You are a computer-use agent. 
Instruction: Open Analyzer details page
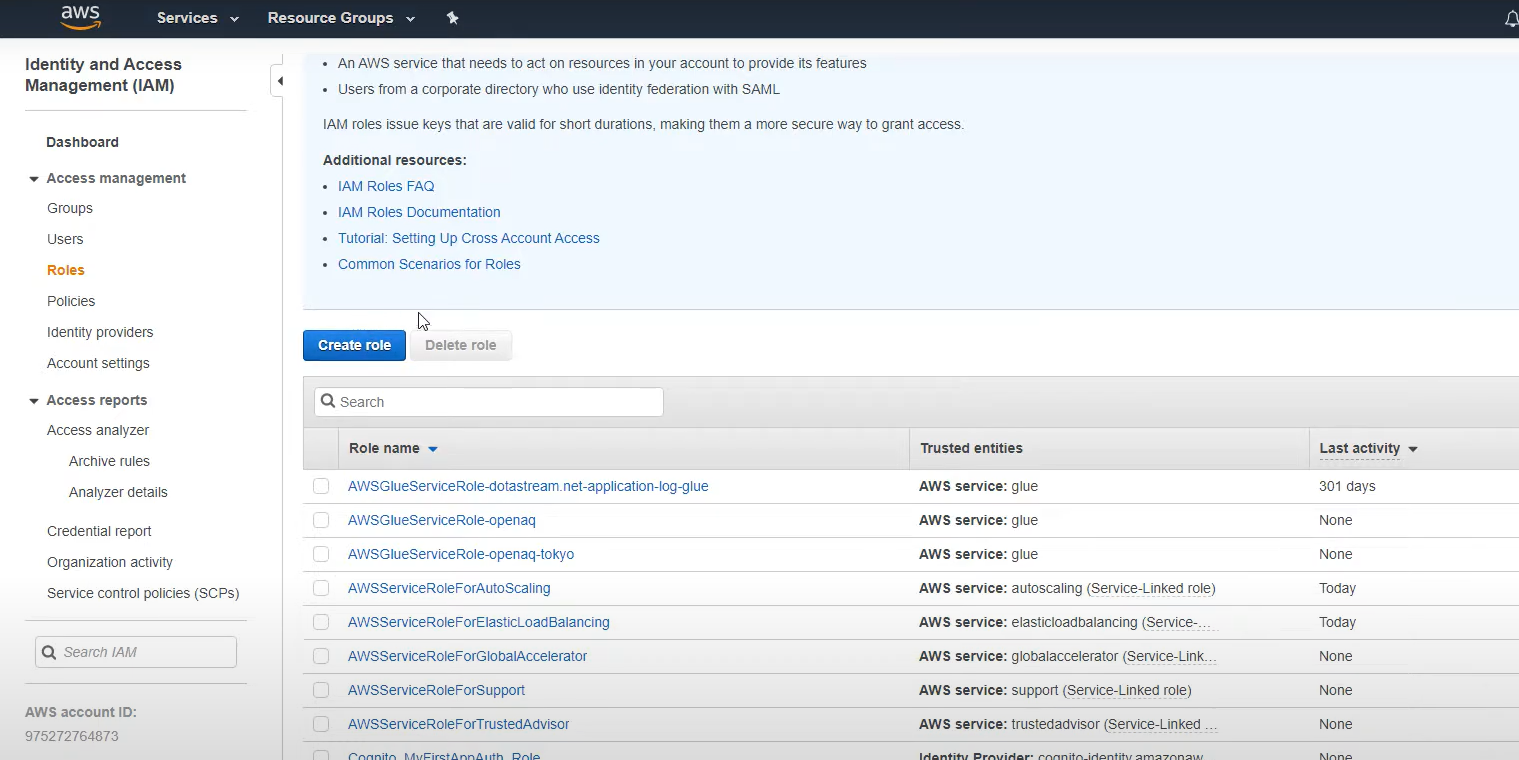[118, 492]
